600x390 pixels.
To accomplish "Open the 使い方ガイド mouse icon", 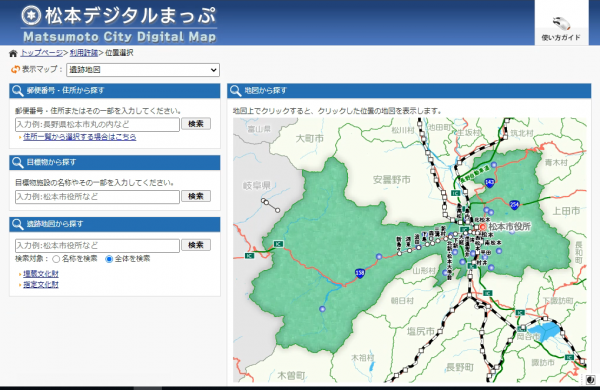I will pos(561,24).
